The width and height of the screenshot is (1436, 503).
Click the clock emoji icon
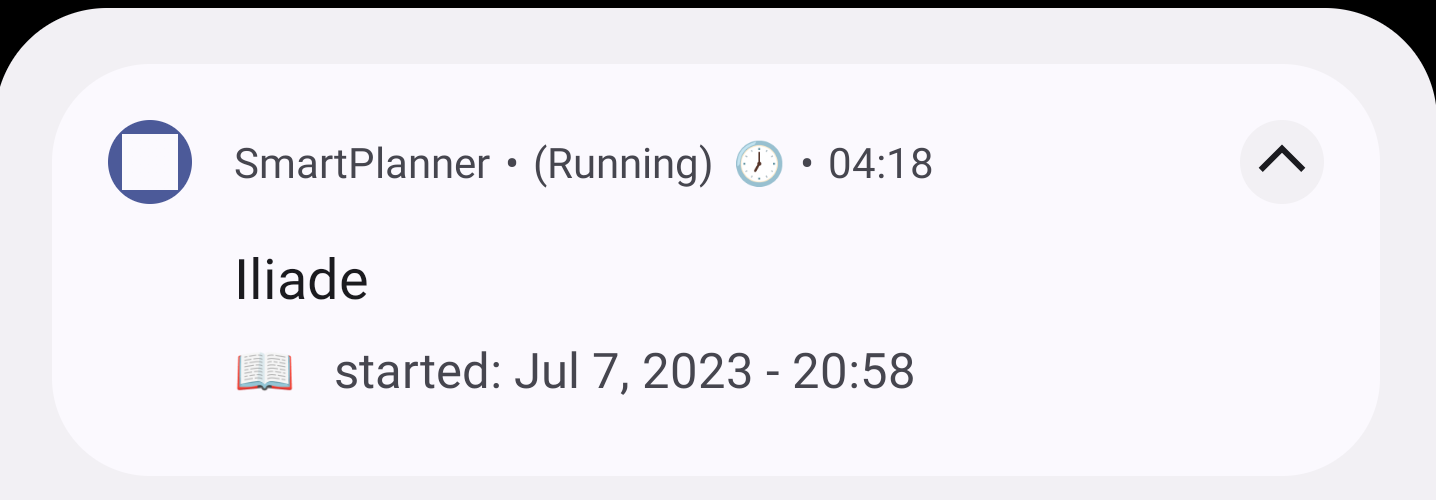click(x=759, y=163)
